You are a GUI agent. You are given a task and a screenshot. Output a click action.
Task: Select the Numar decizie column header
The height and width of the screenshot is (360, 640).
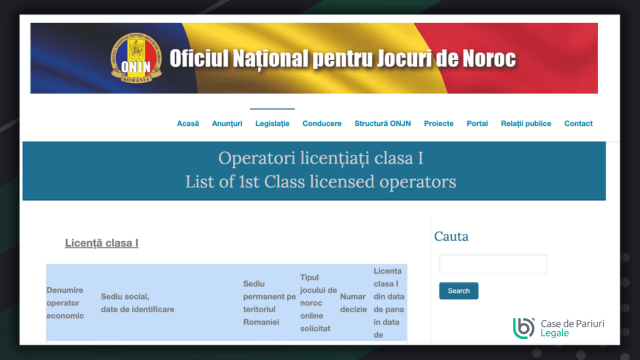(x=353, y=302)
